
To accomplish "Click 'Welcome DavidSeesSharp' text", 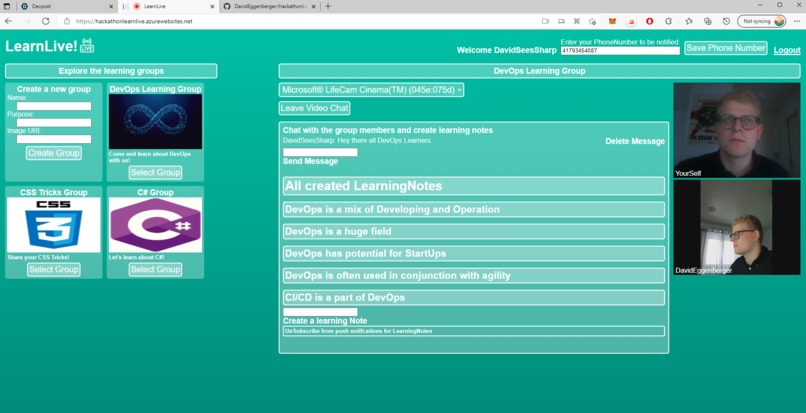I will click(x=507, y=50).
